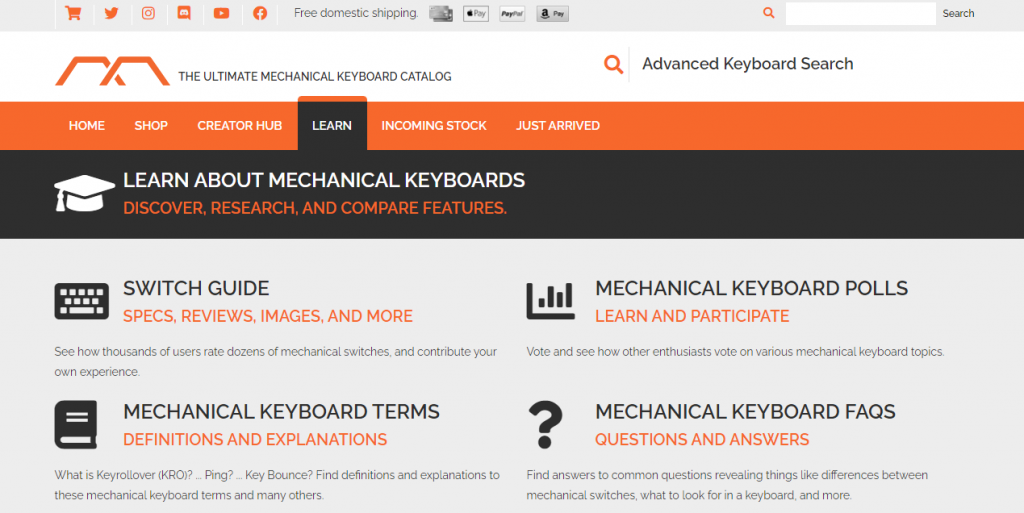The height and width of the screenshot is (513, 1024).
Task: Open MECHANICAL KEYBOARD FAQS heading
Action: coord(745,412)
